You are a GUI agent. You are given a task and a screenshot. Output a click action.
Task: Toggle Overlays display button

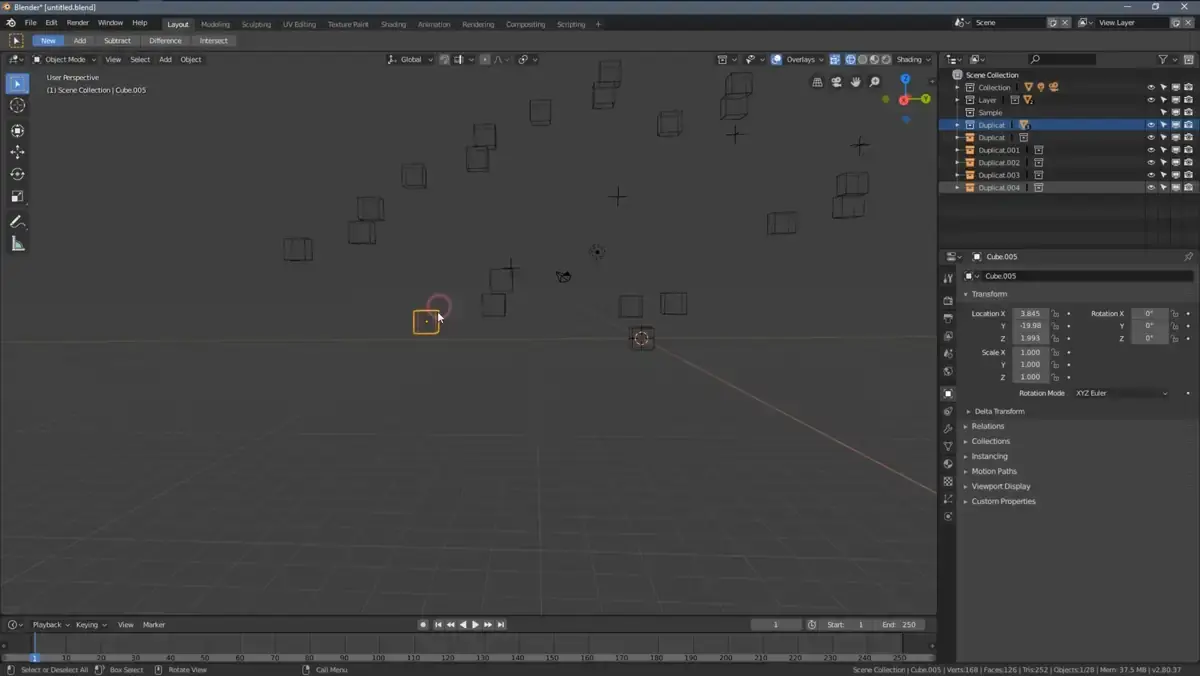(776, 60)
